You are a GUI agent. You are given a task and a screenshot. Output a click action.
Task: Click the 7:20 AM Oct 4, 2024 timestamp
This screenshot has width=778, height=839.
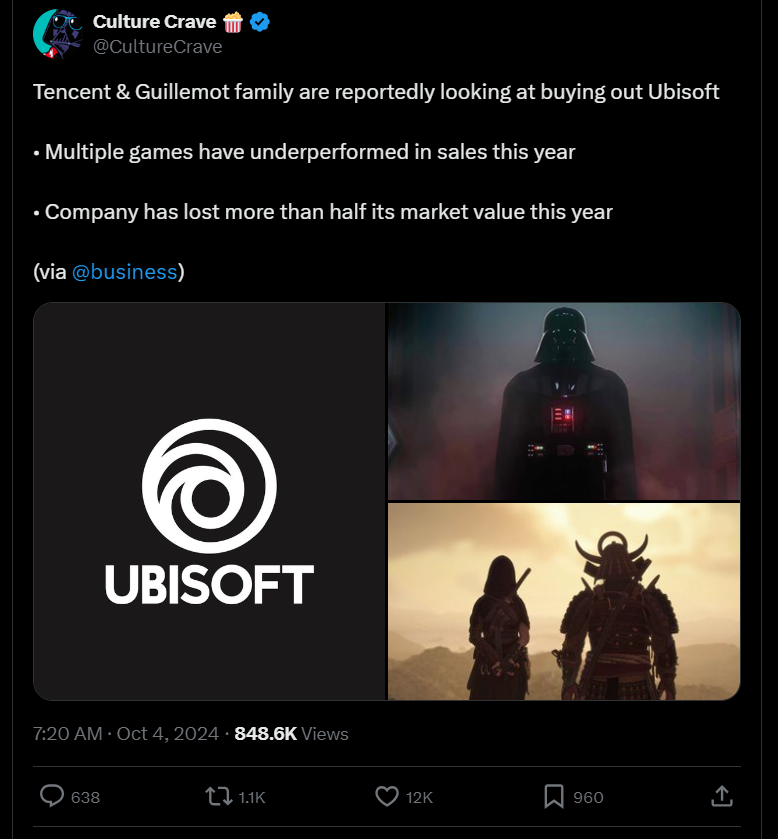pyautogui.click(x=126, y=734)
